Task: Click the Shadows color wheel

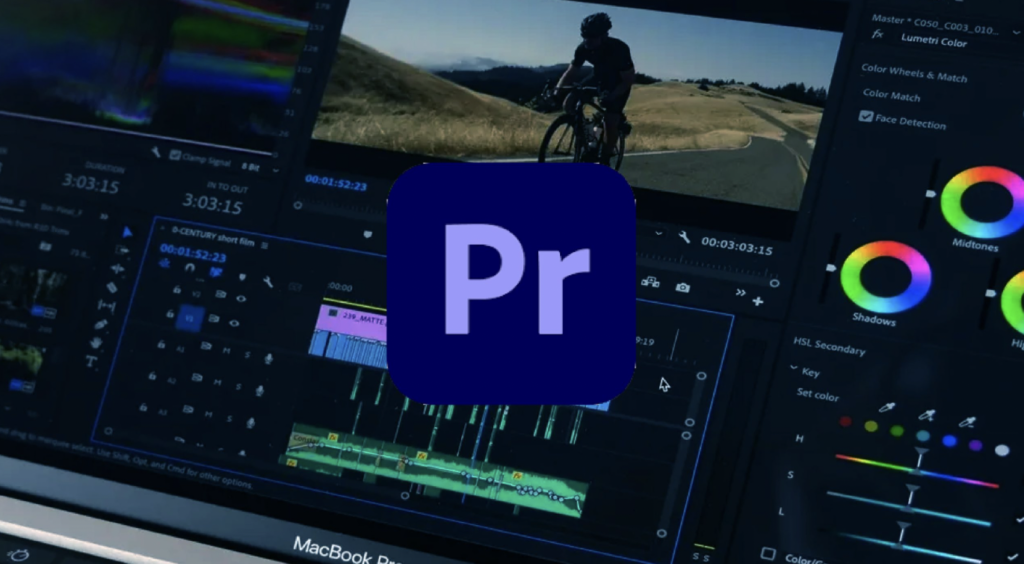Action: point(886,277)
